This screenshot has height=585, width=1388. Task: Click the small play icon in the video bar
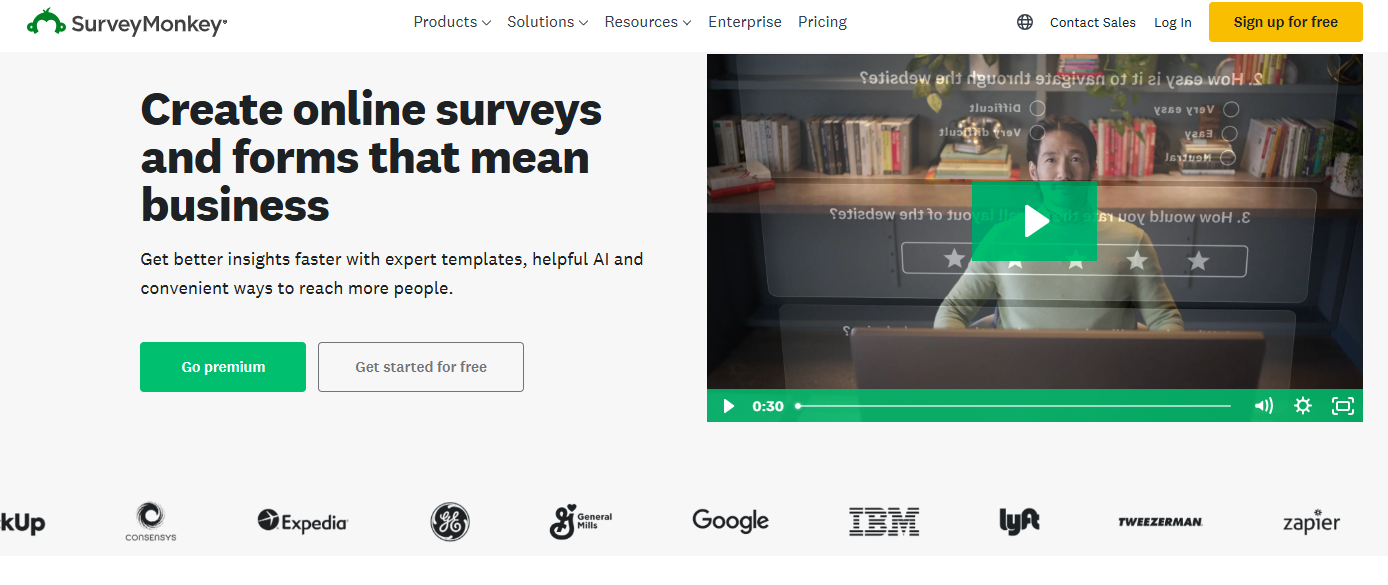coord(729,406)
